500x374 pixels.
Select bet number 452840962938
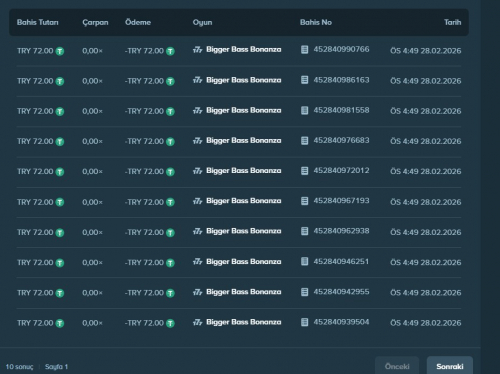click(341, 231)
